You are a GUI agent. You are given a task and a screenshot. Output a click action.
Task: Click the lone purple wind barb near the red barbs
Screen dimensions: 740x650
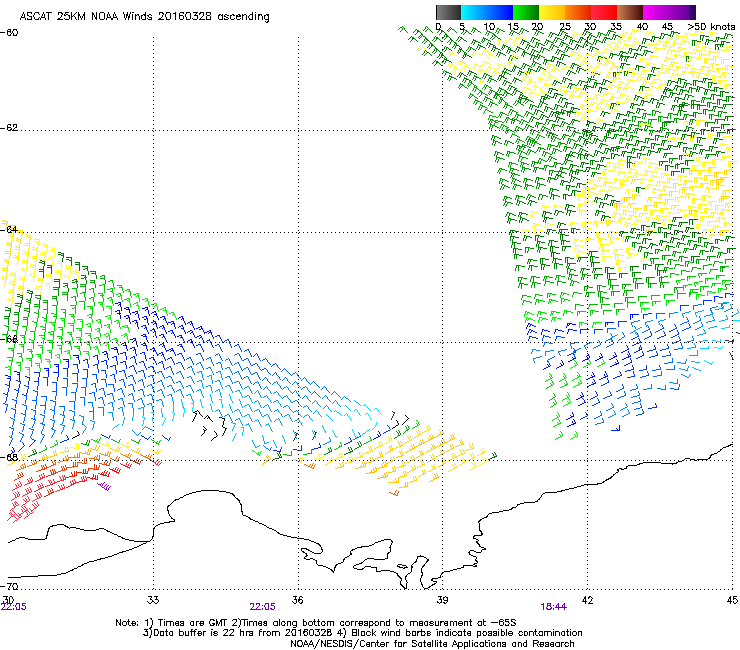pyautogui.click(x=104, y=486)
